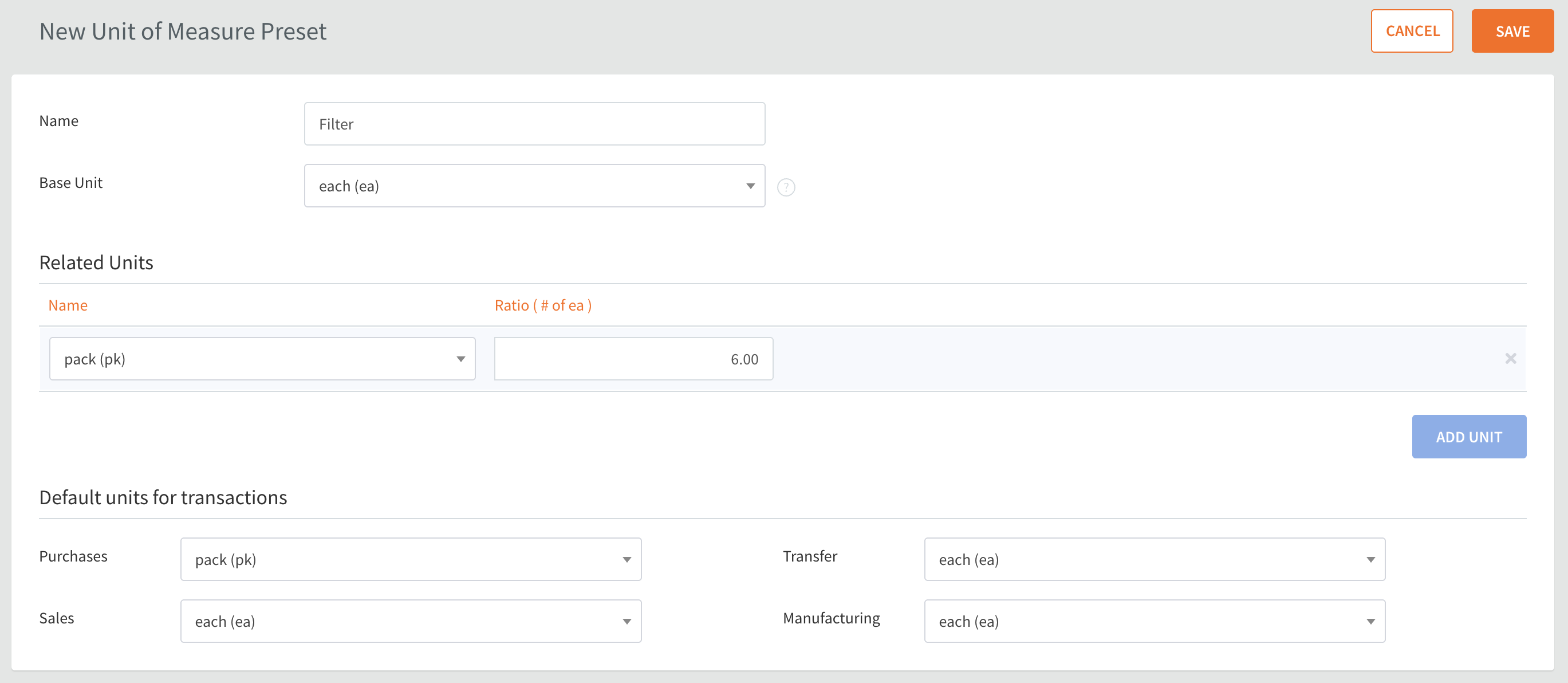Click the arrow on Transfer each (ea) selector
The width and height of the screenshot is (1568, 683).
1370,560
